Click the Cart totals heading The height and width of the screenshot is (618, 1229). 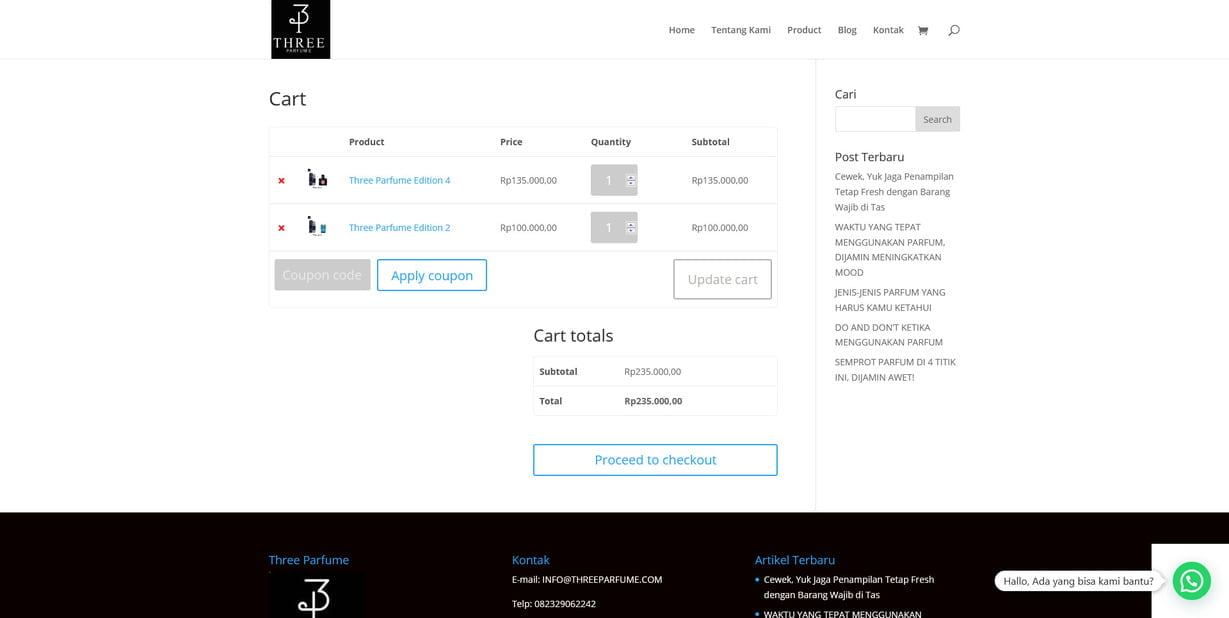coord(573,336)
